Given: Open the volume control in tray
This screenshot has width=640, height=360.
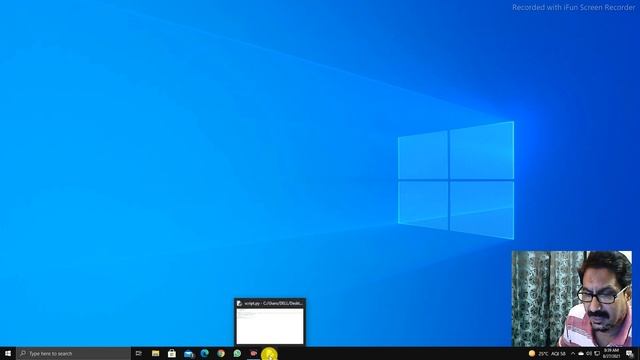Looking at the screenshot, I should 589,353.
